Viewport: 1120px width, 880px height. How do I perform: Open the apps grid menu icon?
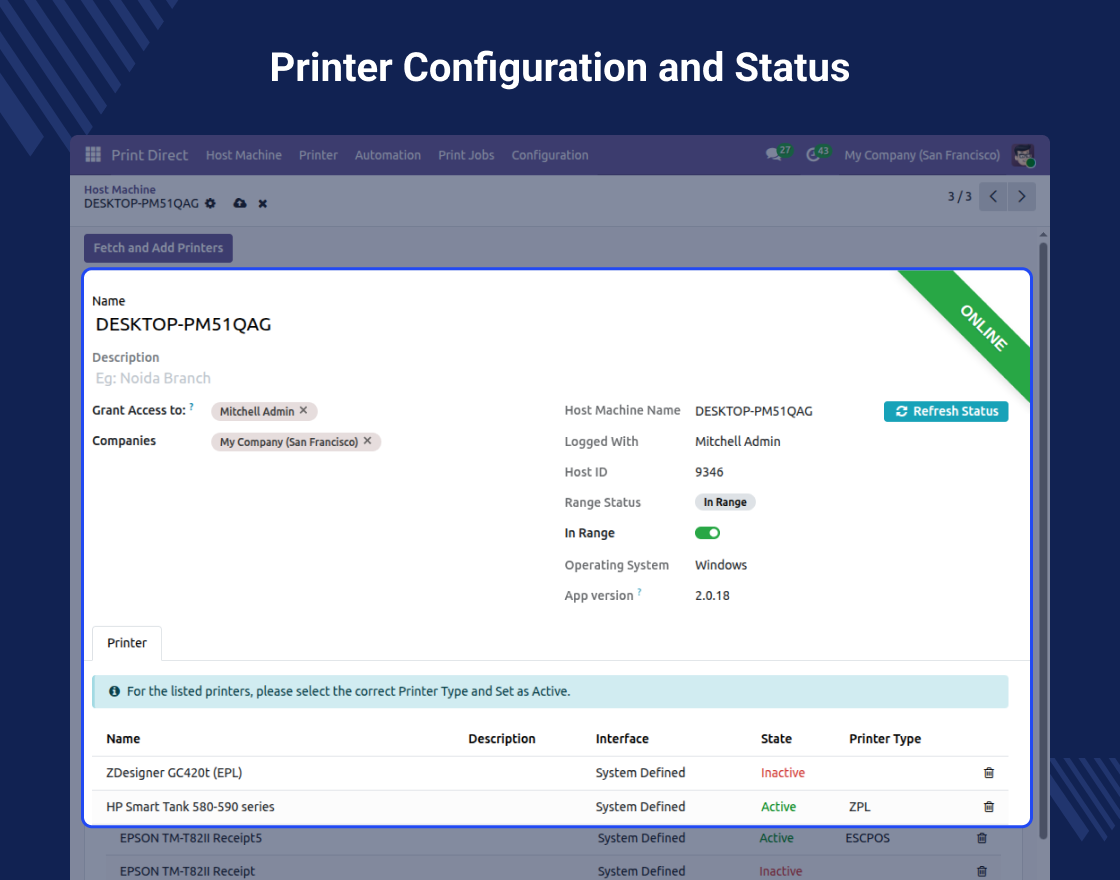tap(93, 155)
